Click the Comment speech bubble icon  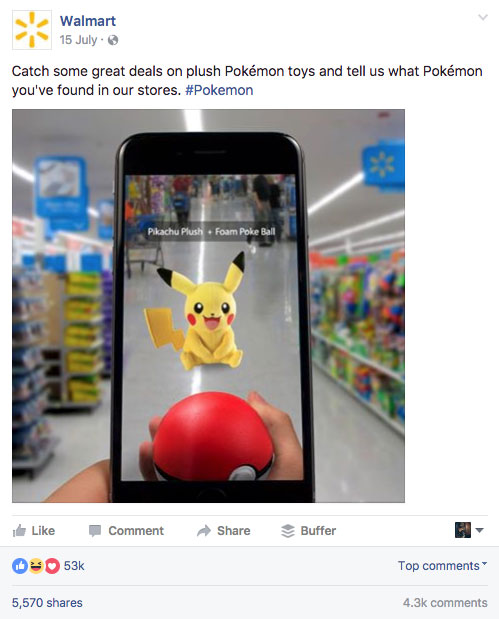click(x=95, y=531)
